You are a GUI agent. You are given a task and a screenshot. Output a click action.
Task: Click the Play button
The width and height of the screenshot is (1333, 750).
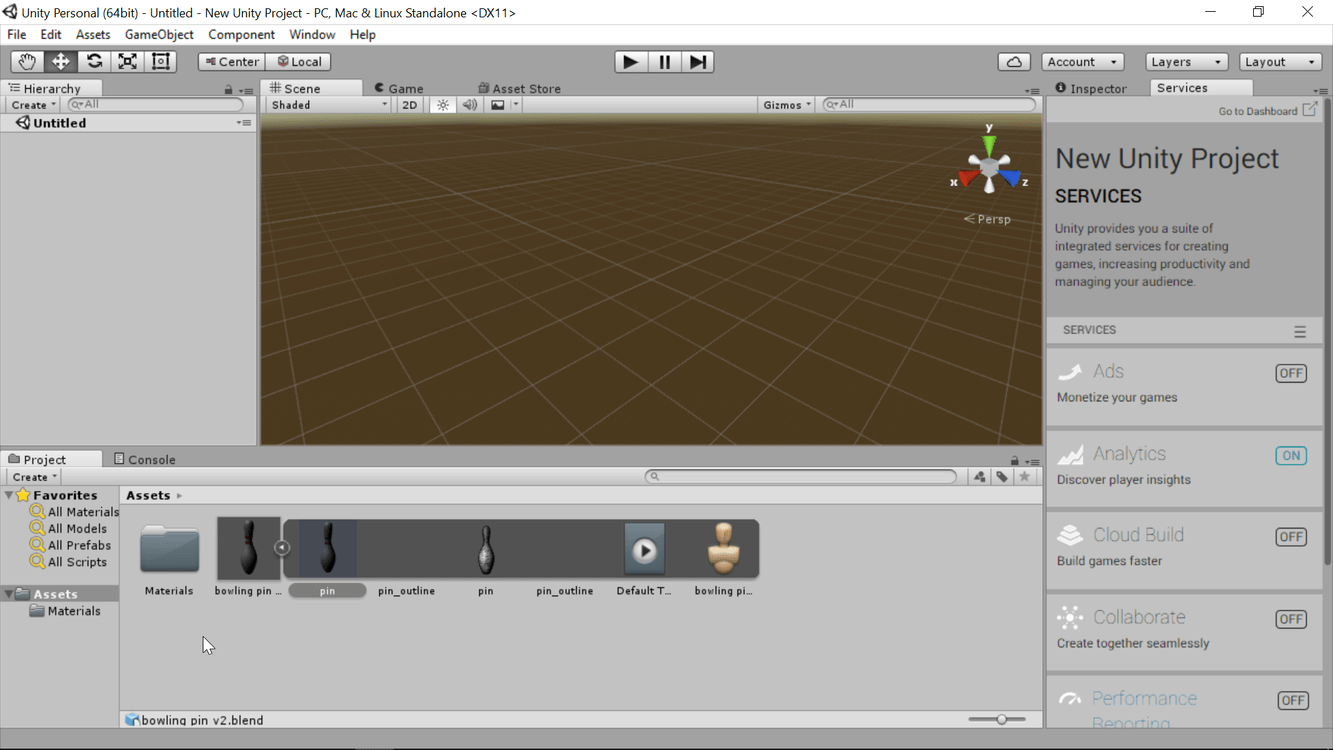click(x=630, y=62)
